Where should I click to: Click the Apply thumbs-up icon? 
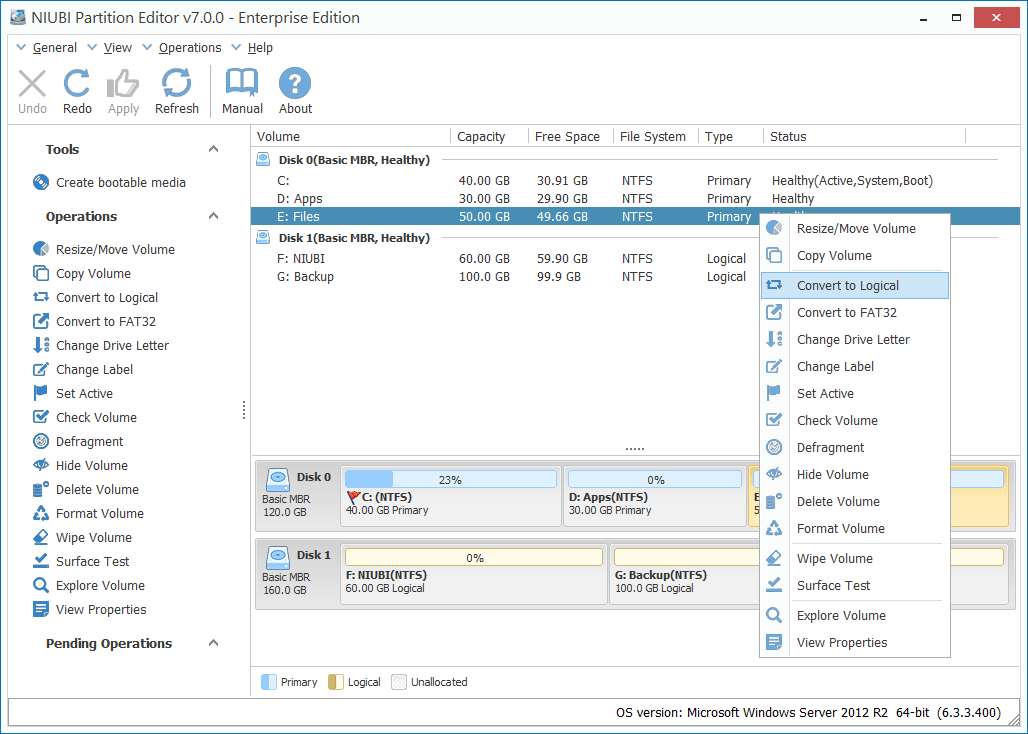[x=123, y=84]
